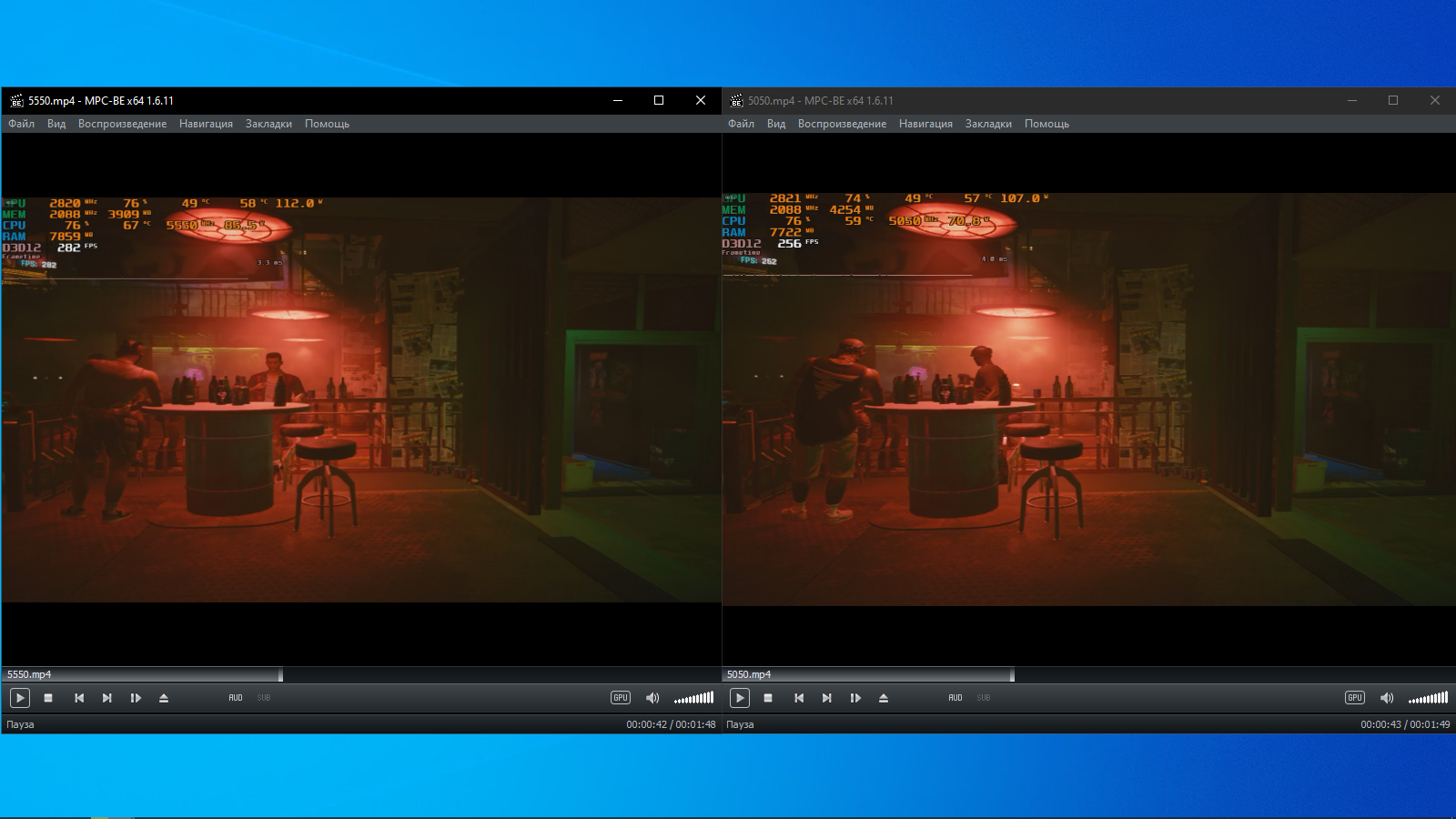The image size is (1456, 819).
Task: Close the 5550.mp4 player window
Action: (701, 100)
